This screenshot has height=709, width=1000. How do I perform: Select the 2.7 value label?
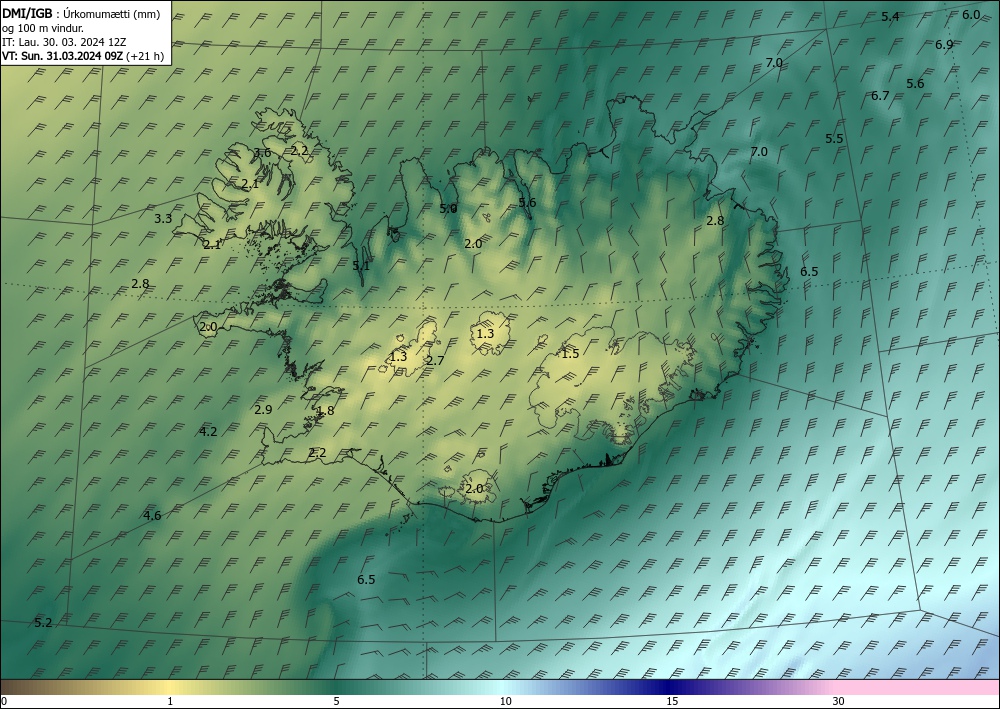click(x=435, y=361)
